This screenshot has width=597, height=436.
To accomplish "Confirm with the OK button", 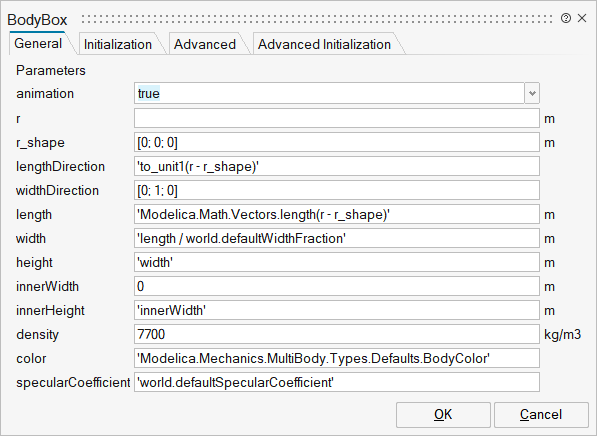I will [443, 415].
